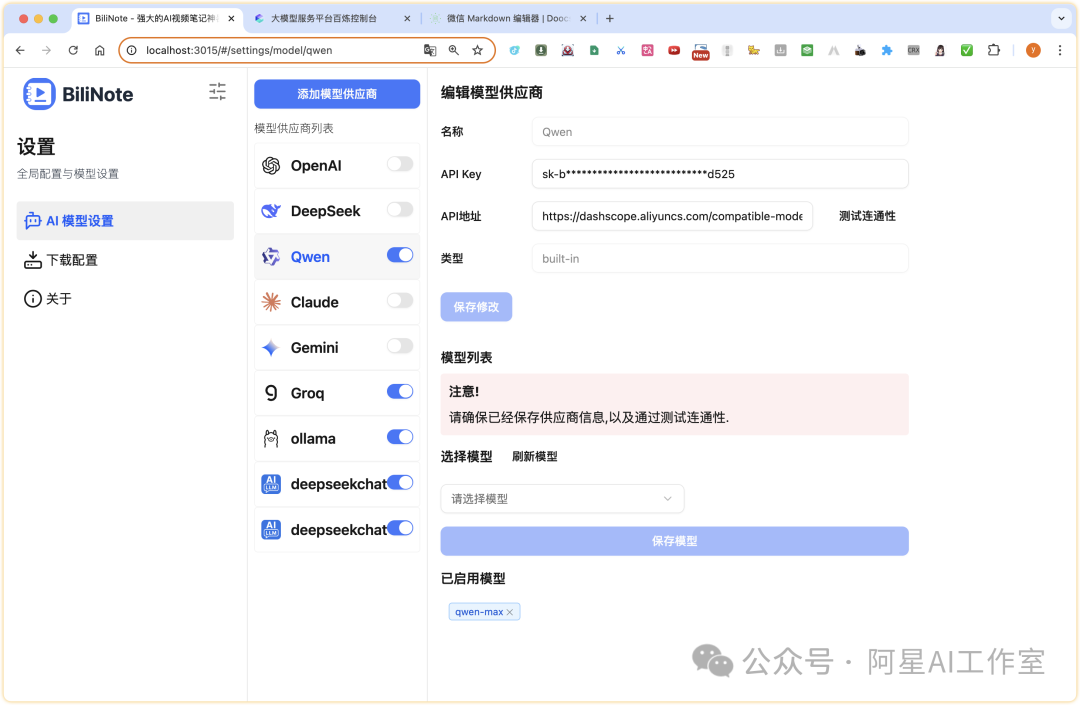Disable the Groq provider switch
Screen dimensions: 1080x705
coord(399,391)
